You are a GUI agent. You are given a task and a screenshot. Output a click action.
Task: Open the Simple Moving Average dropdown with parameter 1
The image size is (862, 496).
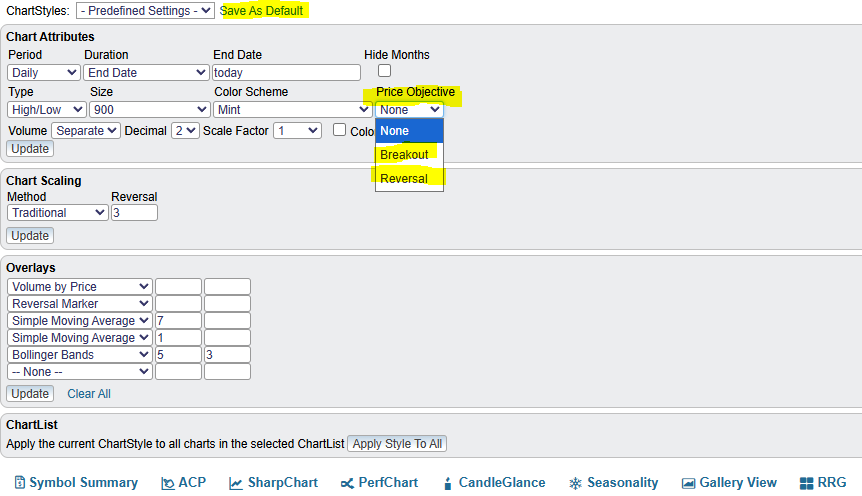[x=80, y=338]
